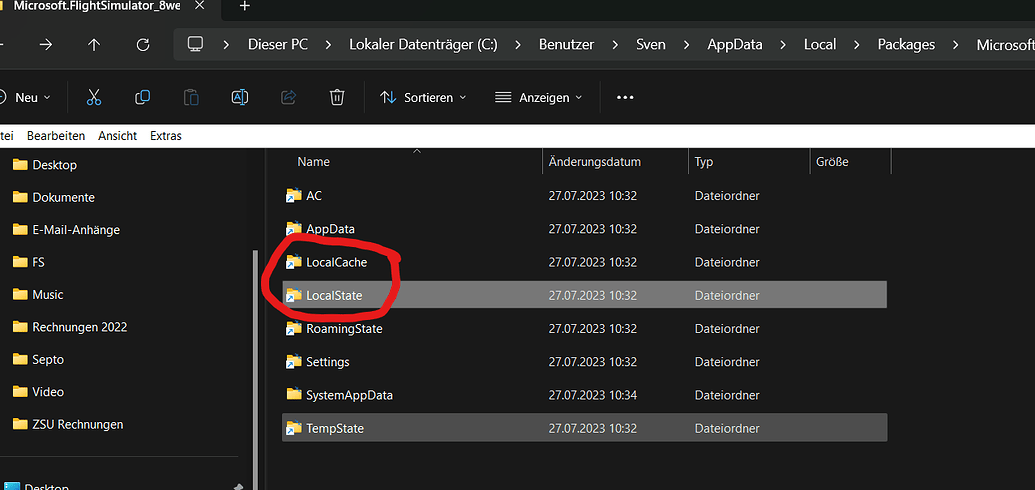
Task: Select the SystemAppData folder
Action: [x=349, y=395]
